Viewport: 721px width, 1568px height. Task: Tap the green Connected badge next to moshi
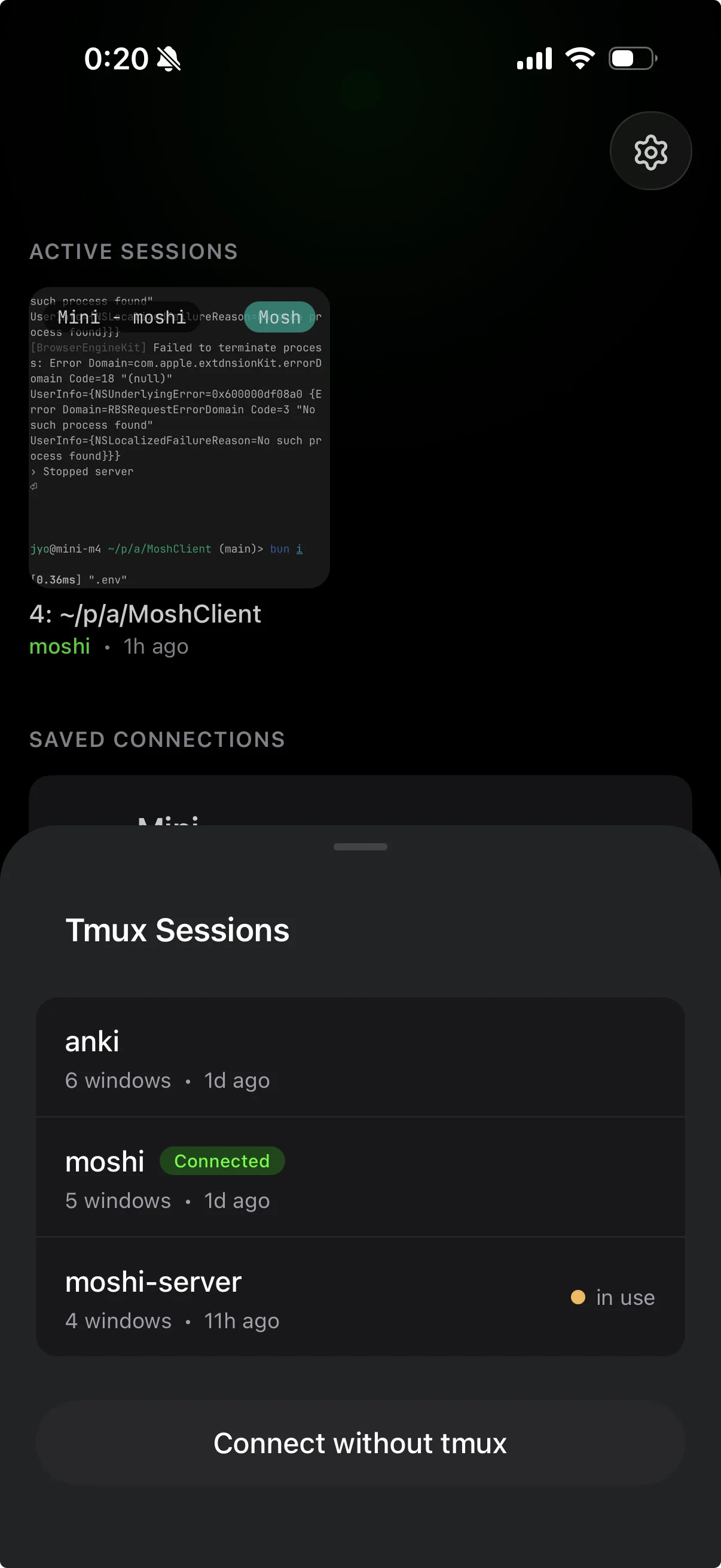tap(221, 1161)
